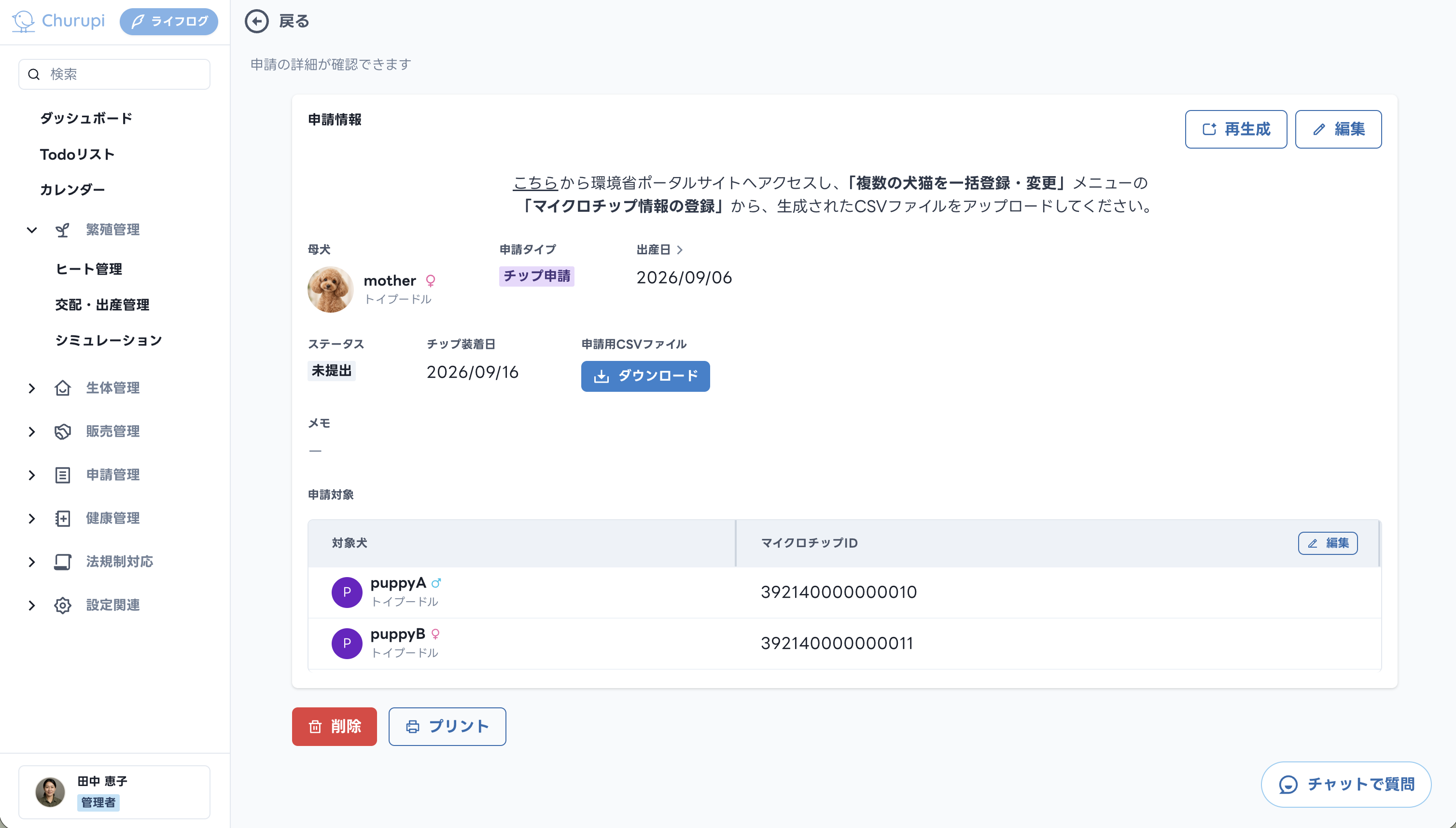Open カレンダー in the sidebar

(72, 189)
